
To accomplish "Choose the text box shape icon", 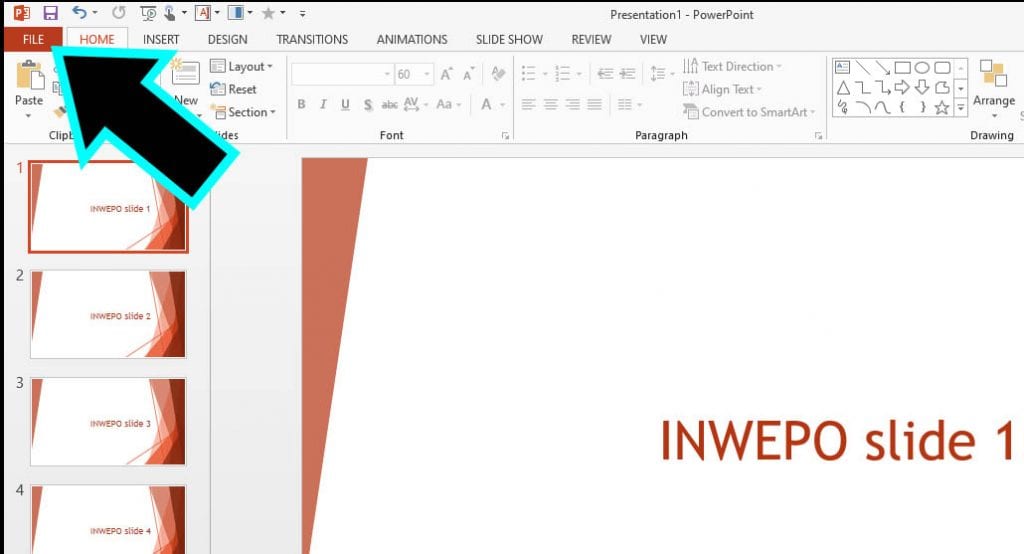I will point(842,67).
